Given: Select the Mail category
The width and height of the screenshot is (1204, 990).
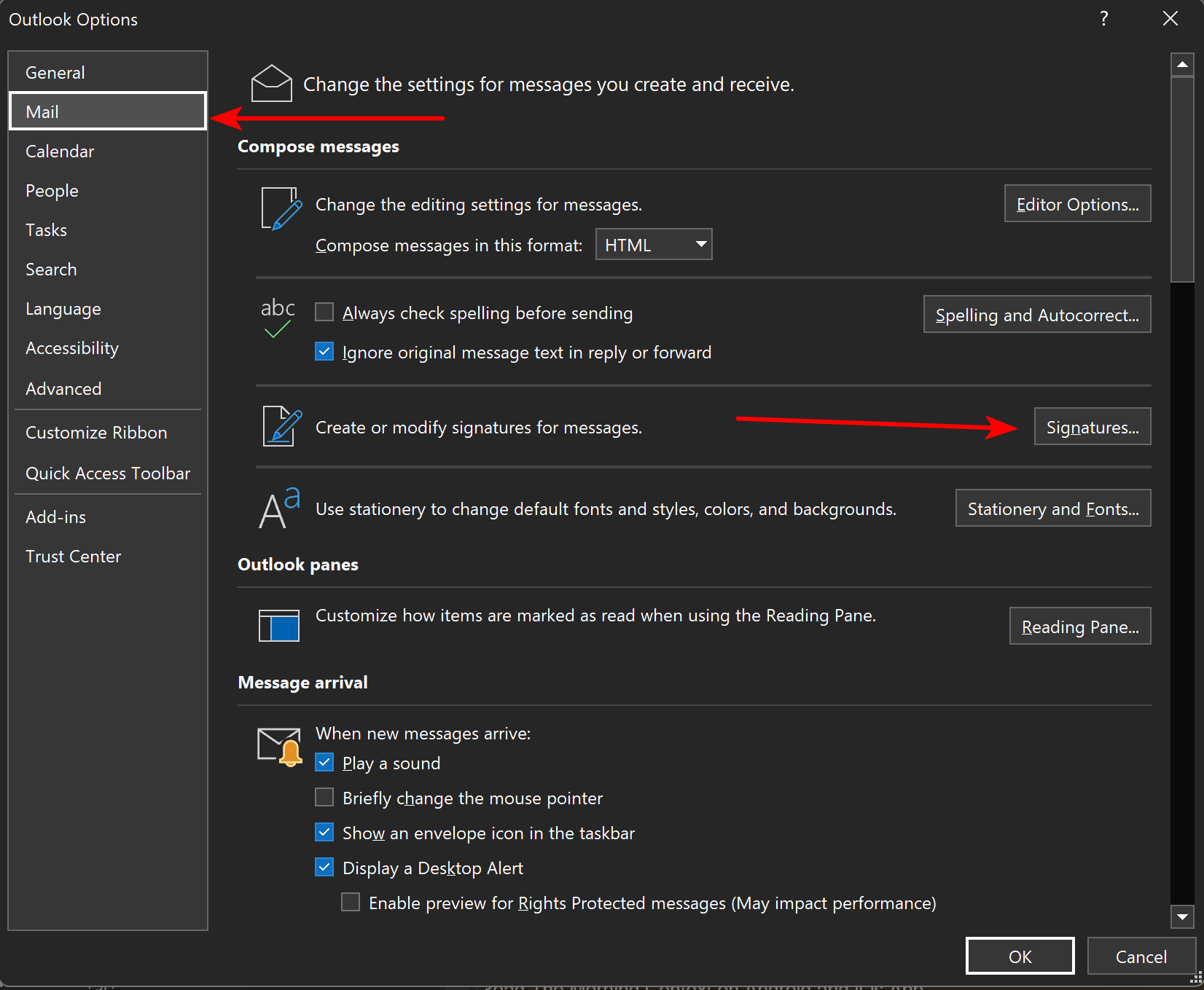Looking at the screenshot, I should 108,111.
